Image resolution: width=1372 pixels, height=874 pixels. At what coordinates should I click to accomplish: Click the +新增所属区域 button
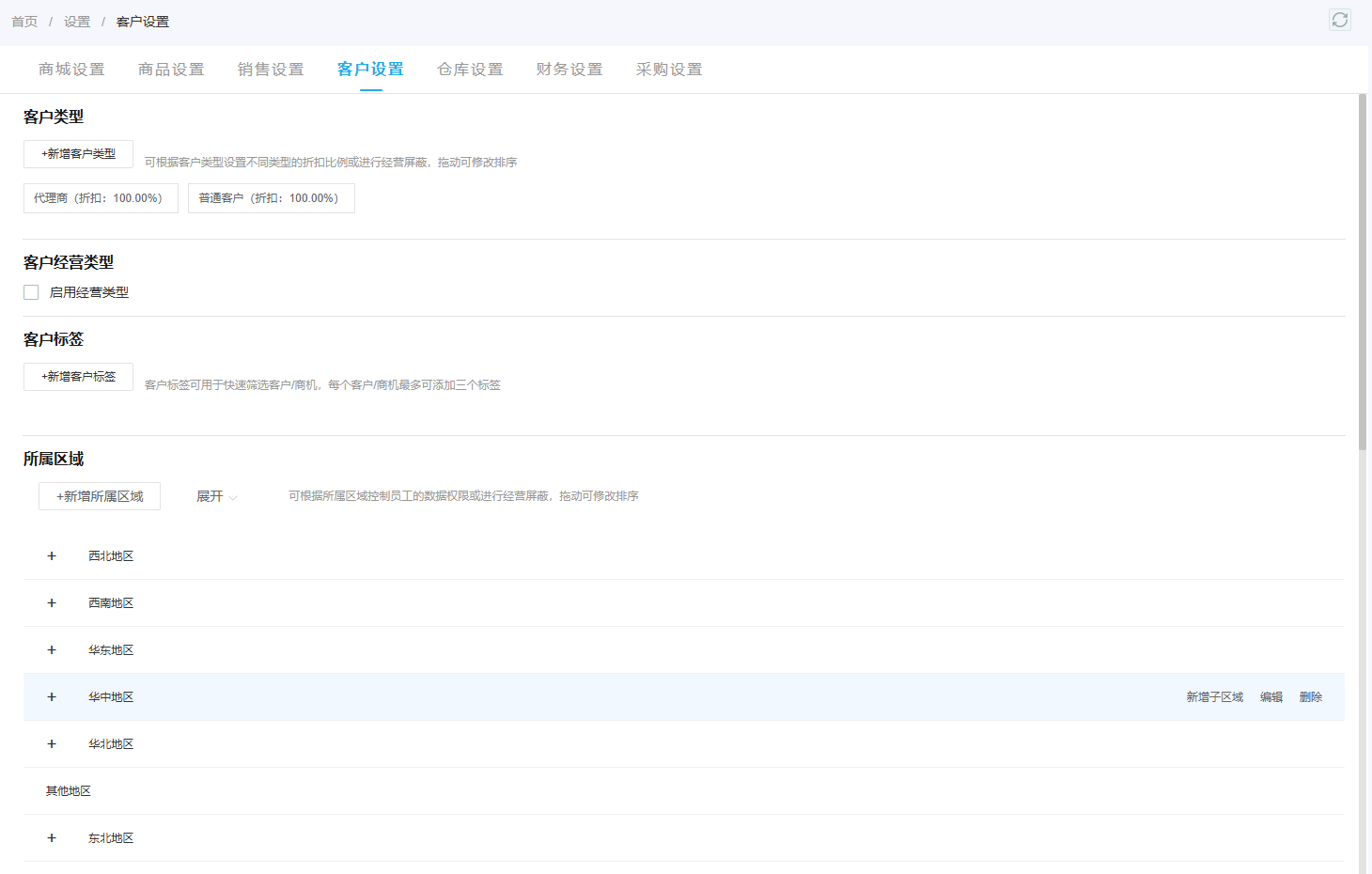pyautogui.click(x=100, y=496)
